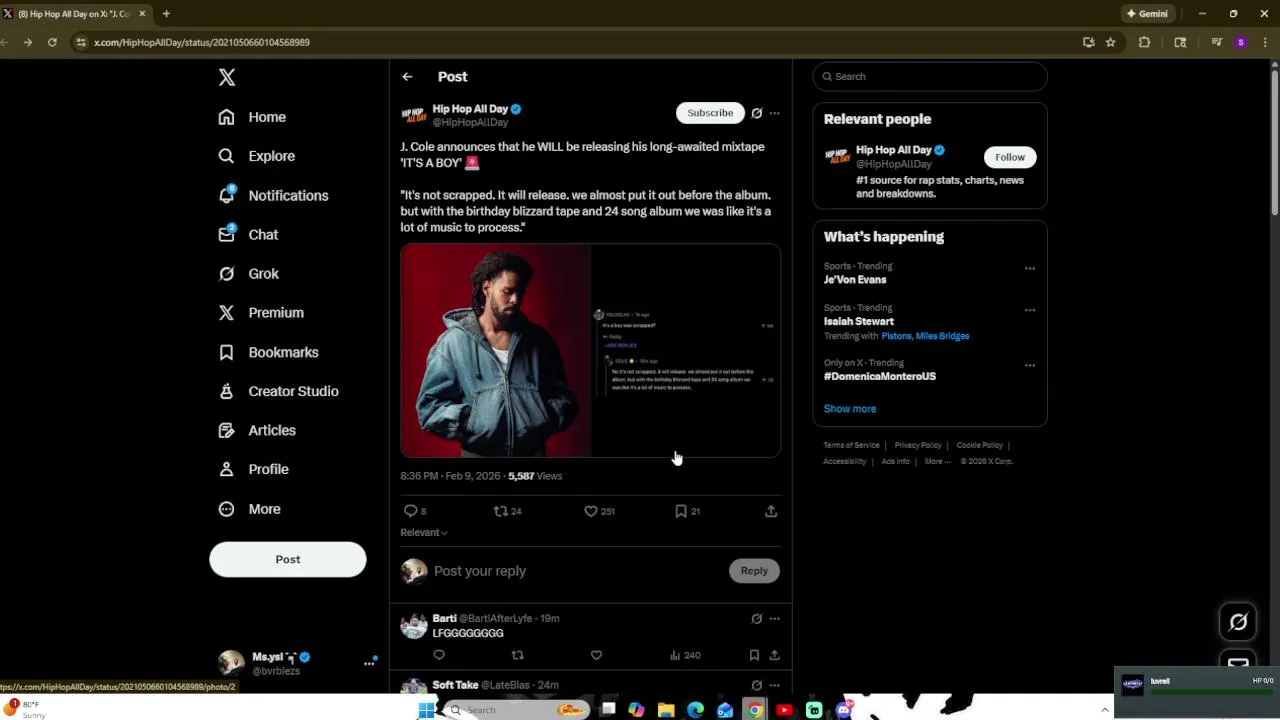Click the X logo in the sidebar

point(227,78)
